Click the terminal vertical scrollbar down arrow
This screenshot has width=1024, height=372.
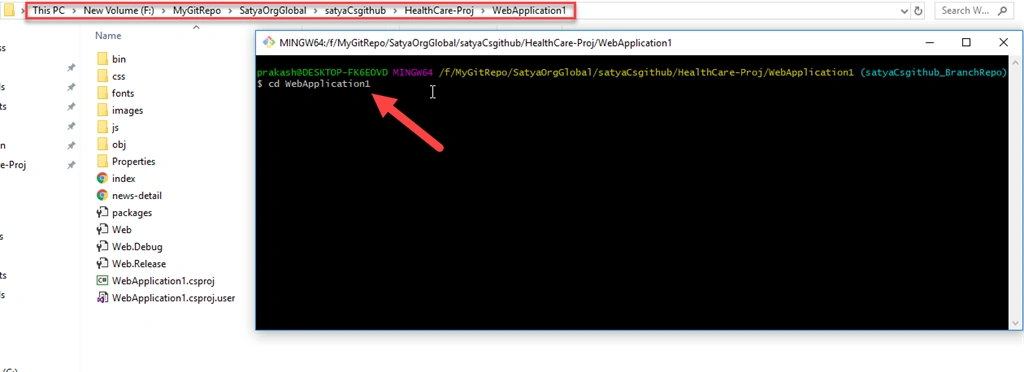click(1014, 324)
